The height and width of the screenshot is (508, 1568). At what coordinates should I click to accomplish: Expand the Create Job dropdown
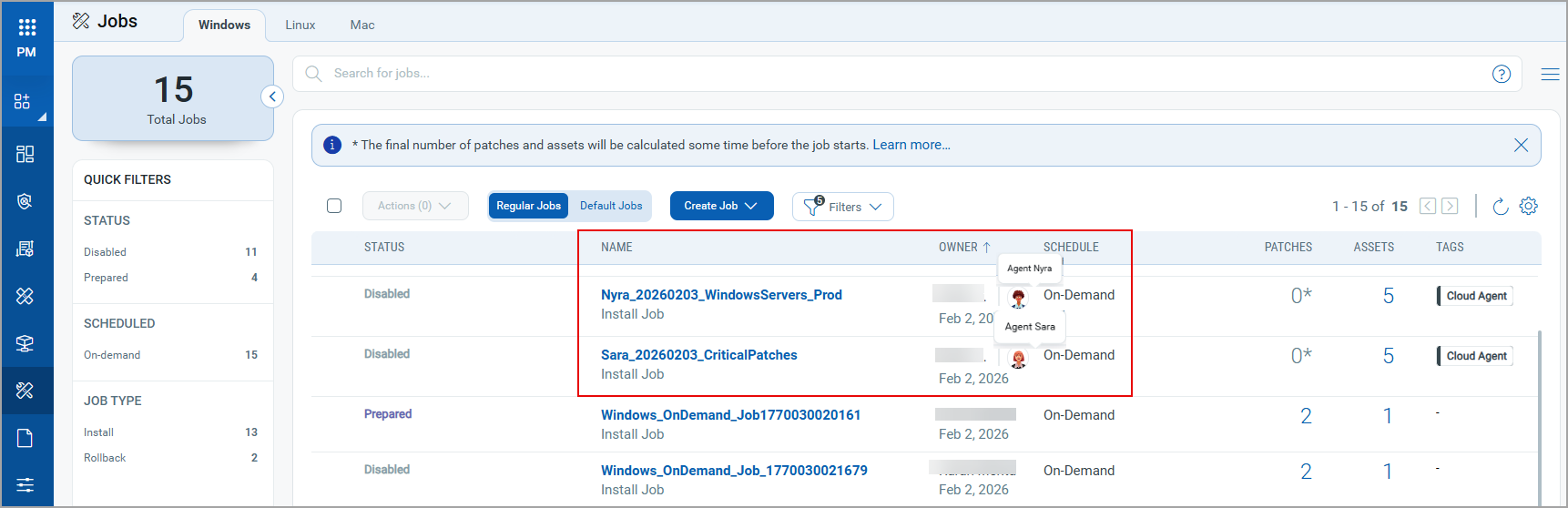721,206
